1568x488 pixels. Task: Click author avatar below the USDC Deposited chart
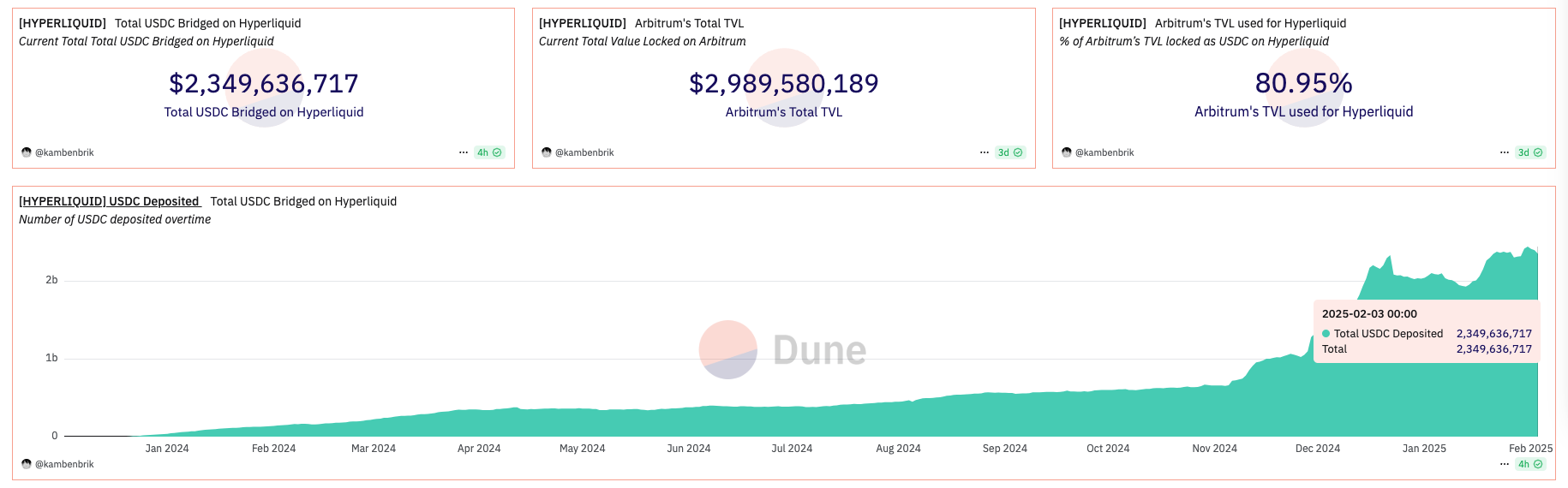(27, 464)
